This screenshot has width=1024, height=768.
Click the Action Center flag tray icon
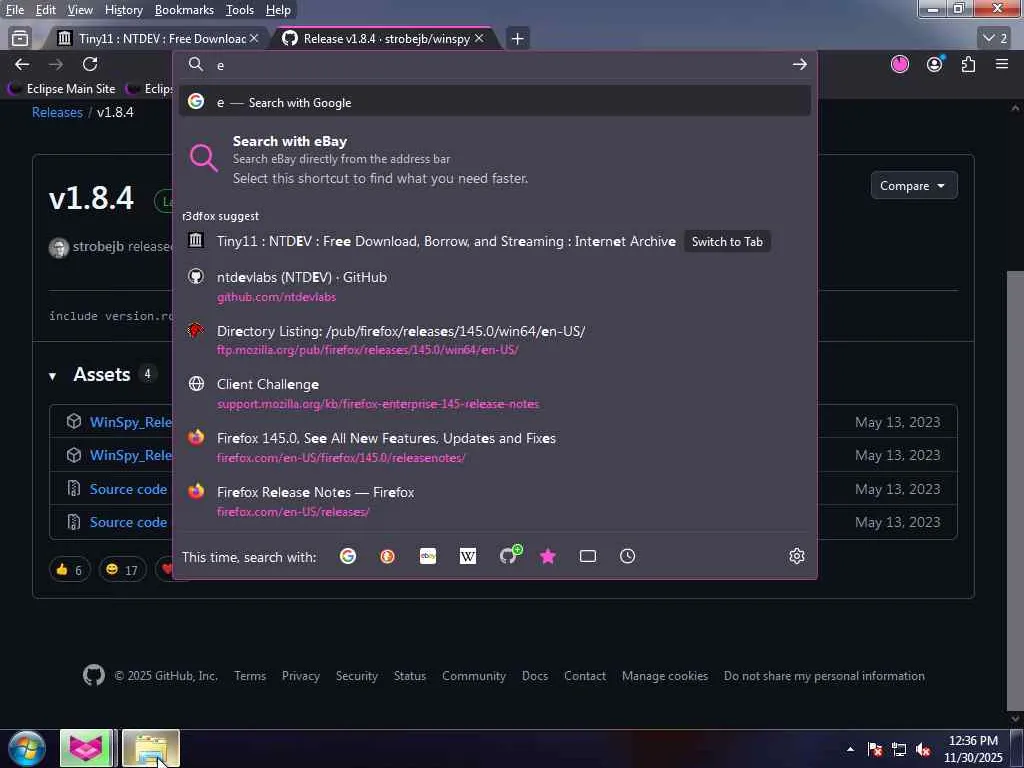coord(875,750)
